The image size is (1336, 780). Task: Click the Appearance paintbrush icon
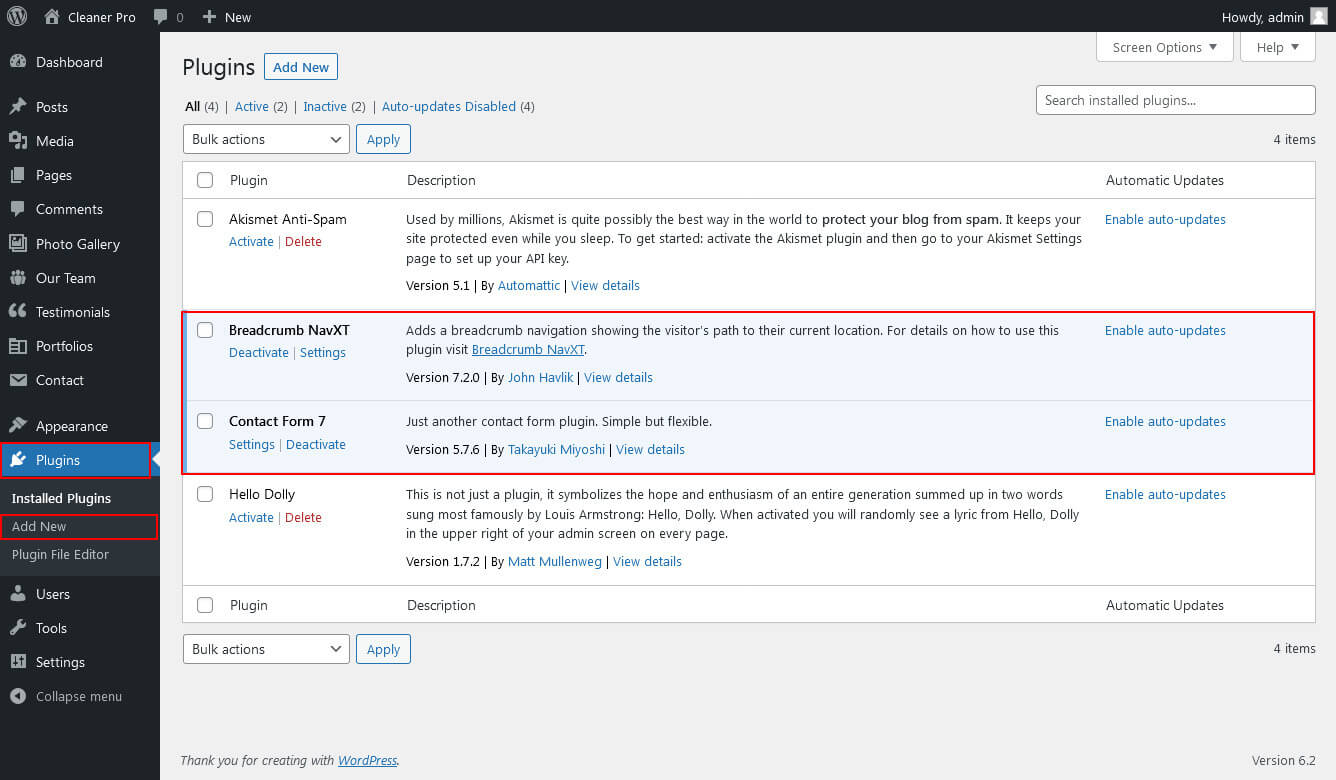tap(18, 426)
